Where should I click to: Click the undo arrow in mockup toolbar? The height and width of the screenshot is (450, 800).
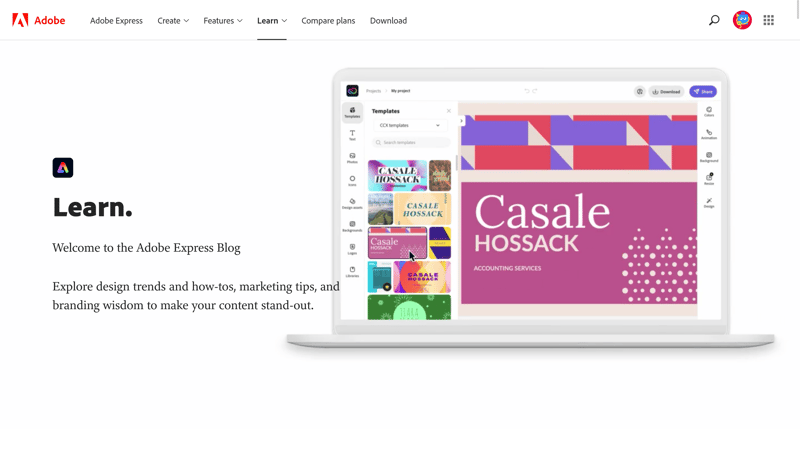527,91
